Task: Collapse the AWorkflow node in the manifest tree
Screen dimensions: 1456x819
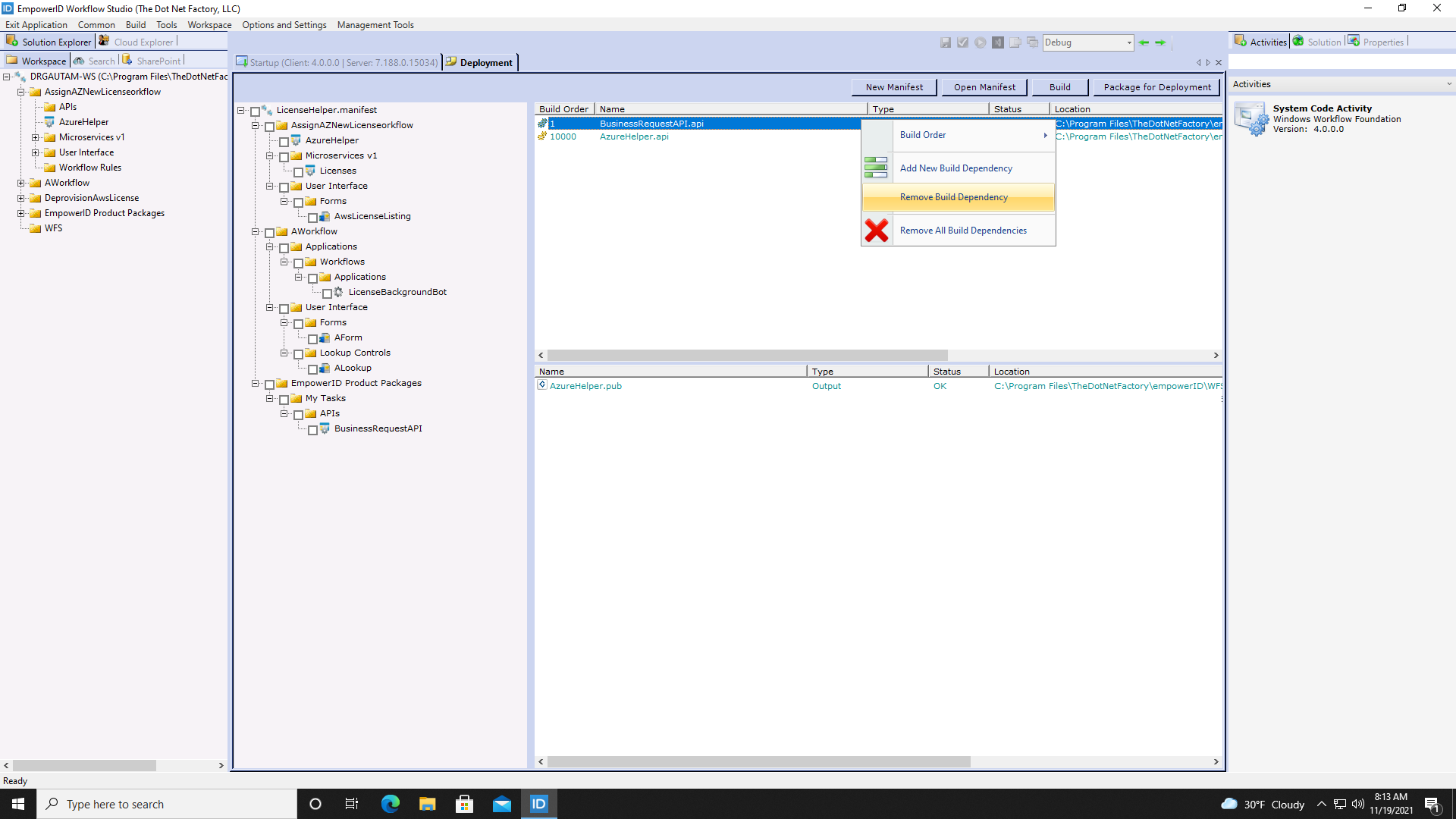Action: 256,232
